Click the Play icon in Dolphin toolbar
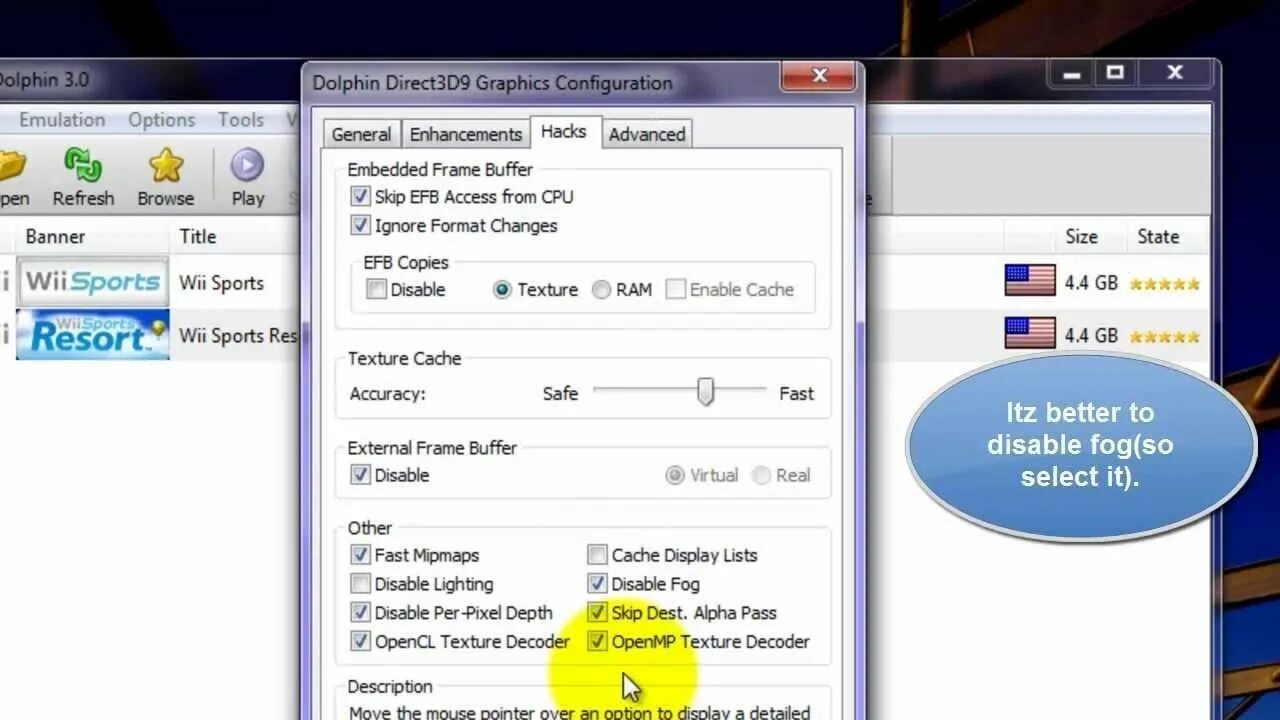 (x=247, y=165)
